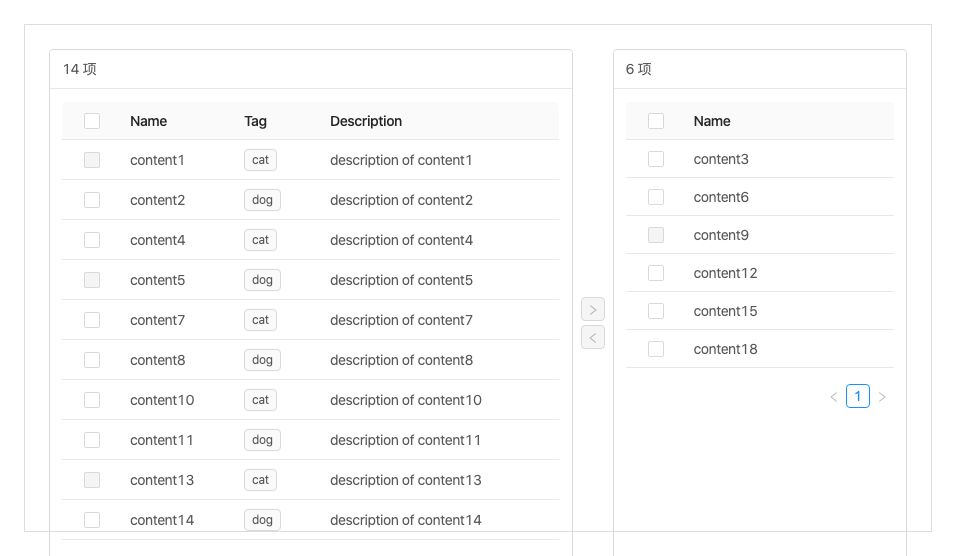
Task: Click the cat tag for content7
Action: click(x=260, y=320)
